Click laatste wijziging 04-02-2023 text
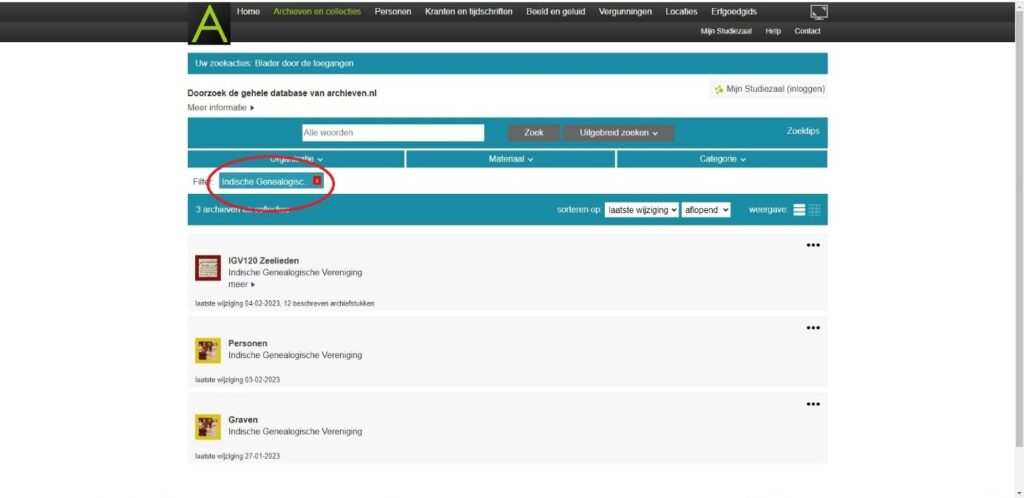1024x498 pixels. 238,303
